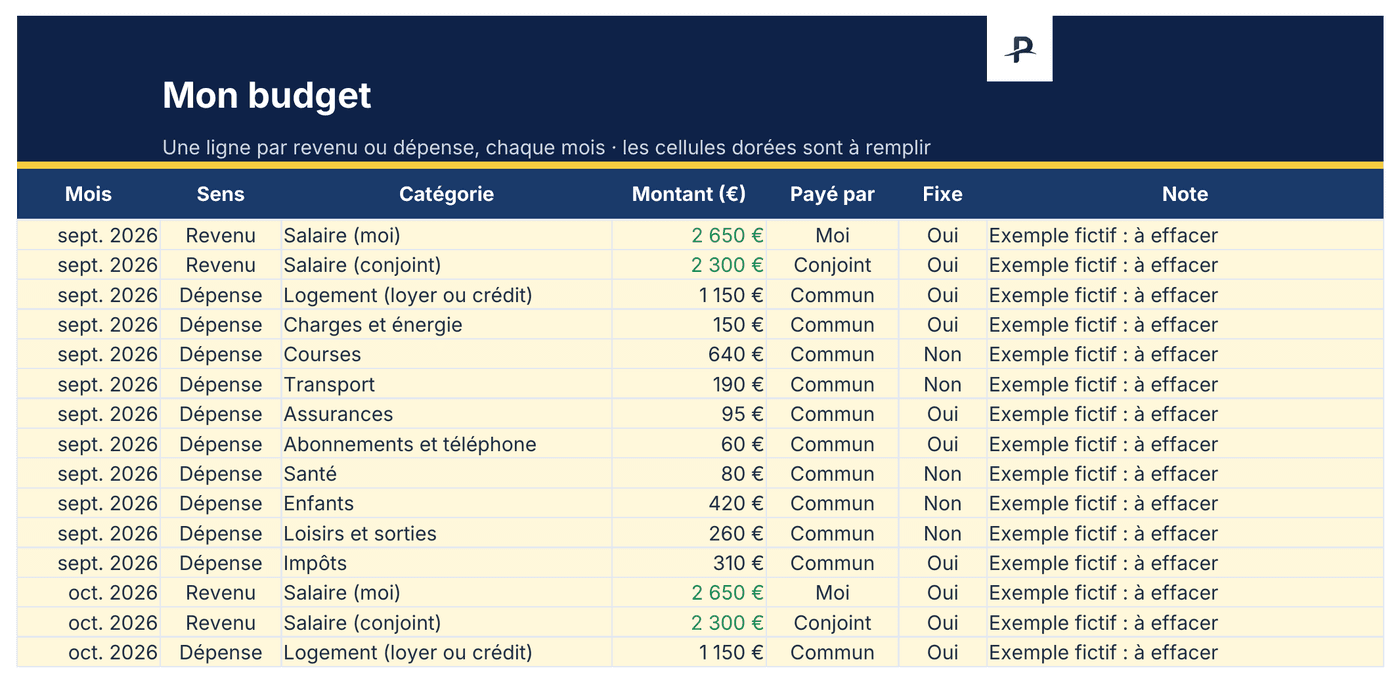Select the "Impôts" category cell
The width and height of the screenshot is (1400, 683).
(x=447, y=563)
